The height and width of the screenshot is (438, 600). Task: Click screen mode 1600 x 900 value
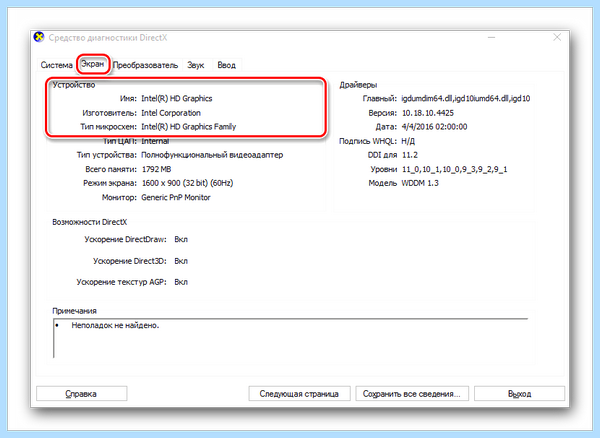[188, 183]
